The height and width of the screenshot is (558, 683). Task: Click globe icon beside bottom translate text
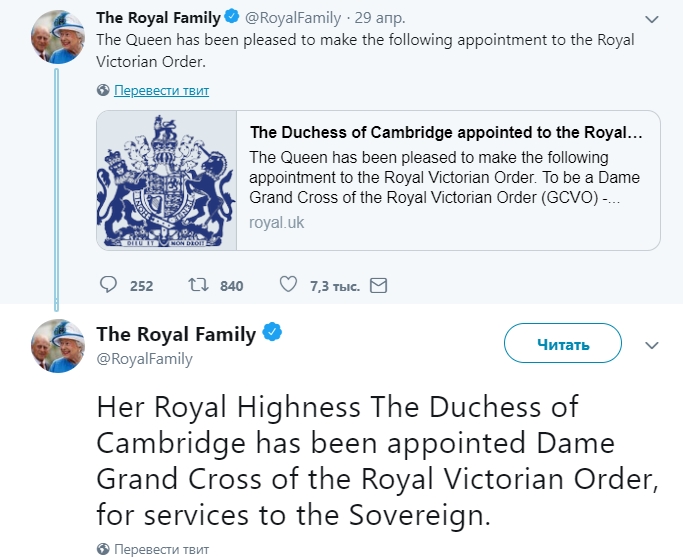pyautogui.click(x=103, y=549)
